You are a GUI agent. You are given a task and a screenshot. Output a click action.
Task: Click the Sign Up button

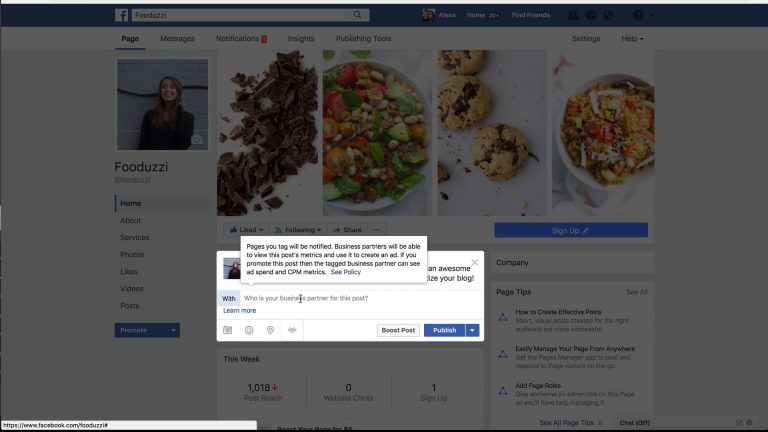[x=571, y=230]
